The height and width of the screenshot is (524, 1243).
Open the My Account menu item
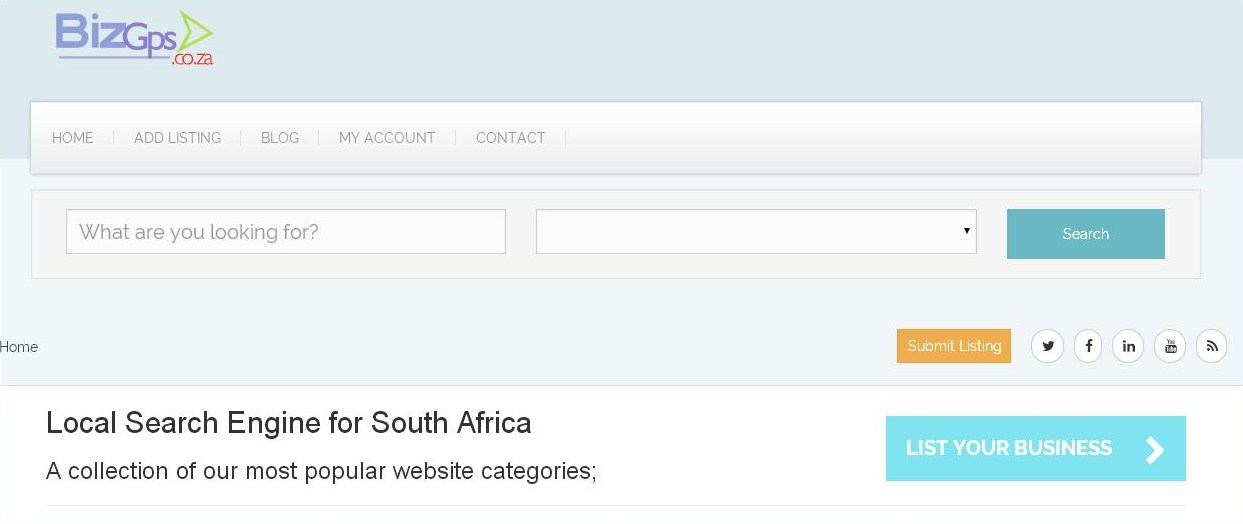387,138
